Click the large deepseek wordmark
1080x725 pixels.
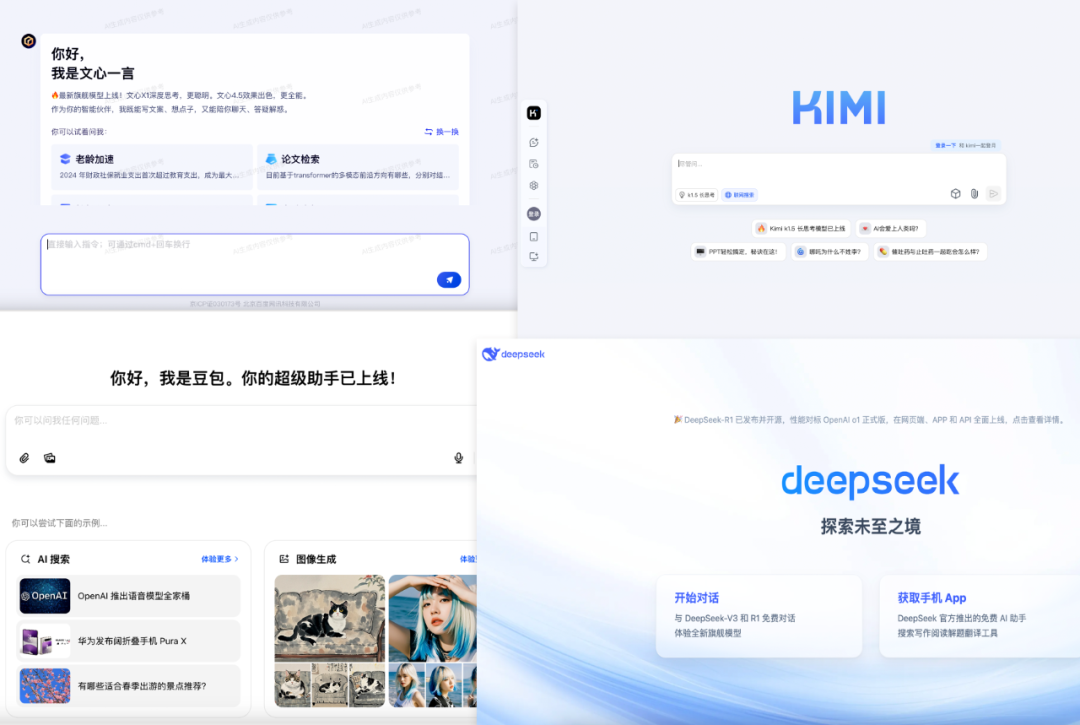point(870,481)
